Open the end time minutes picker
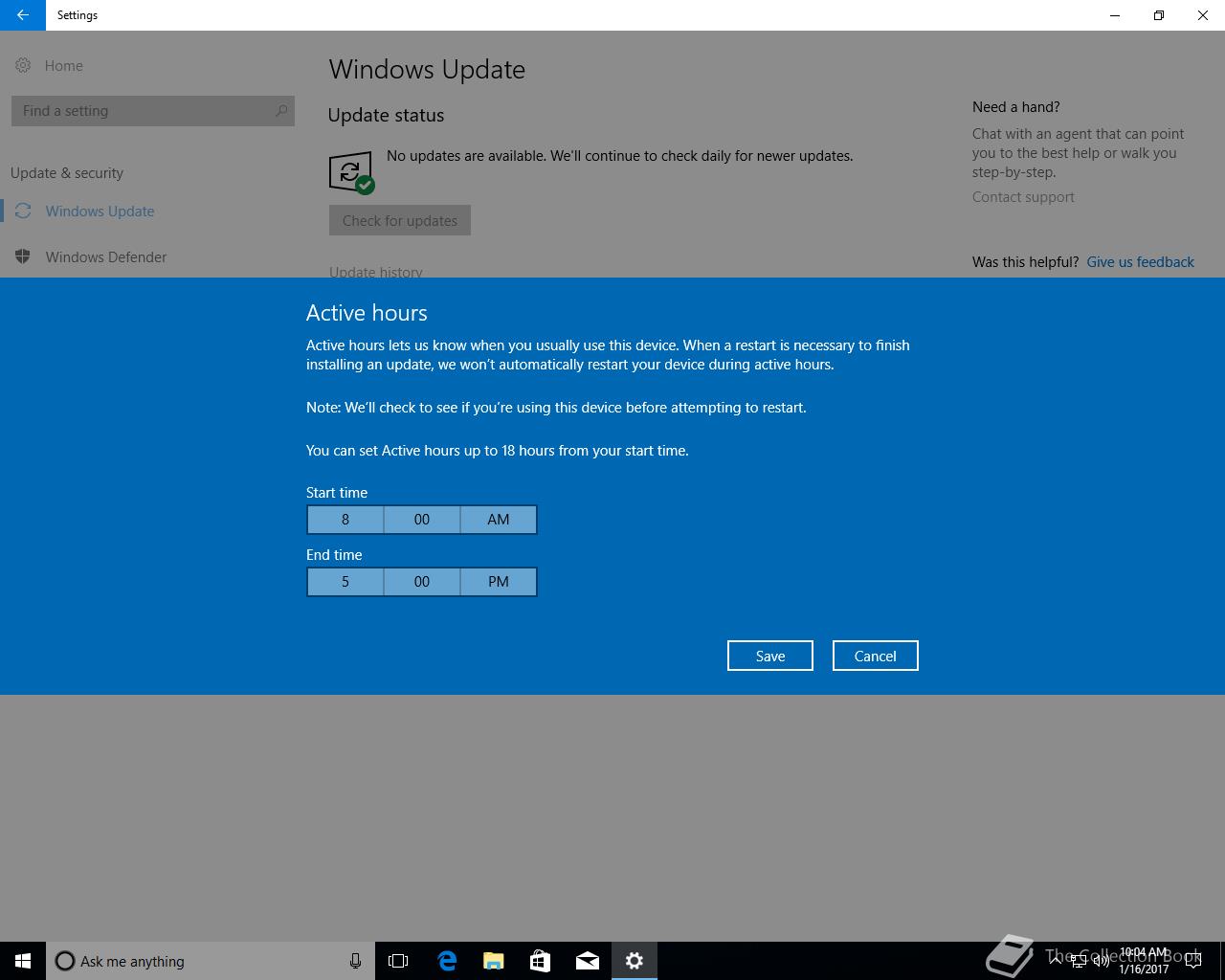Screen dimensions: 1225x980 [422, 582]
